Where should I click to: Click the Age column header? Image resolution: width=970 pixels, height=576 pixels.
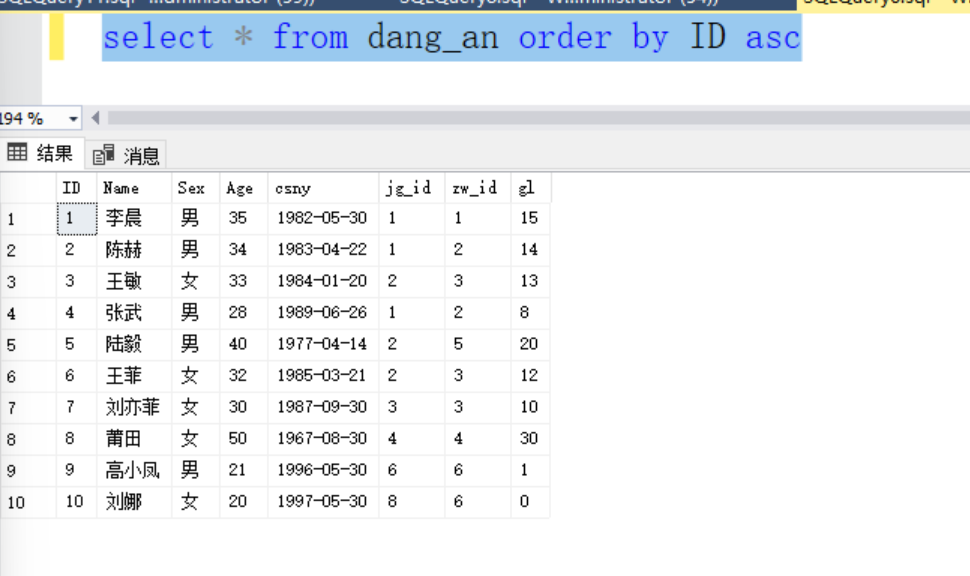[x=244, y=187]
